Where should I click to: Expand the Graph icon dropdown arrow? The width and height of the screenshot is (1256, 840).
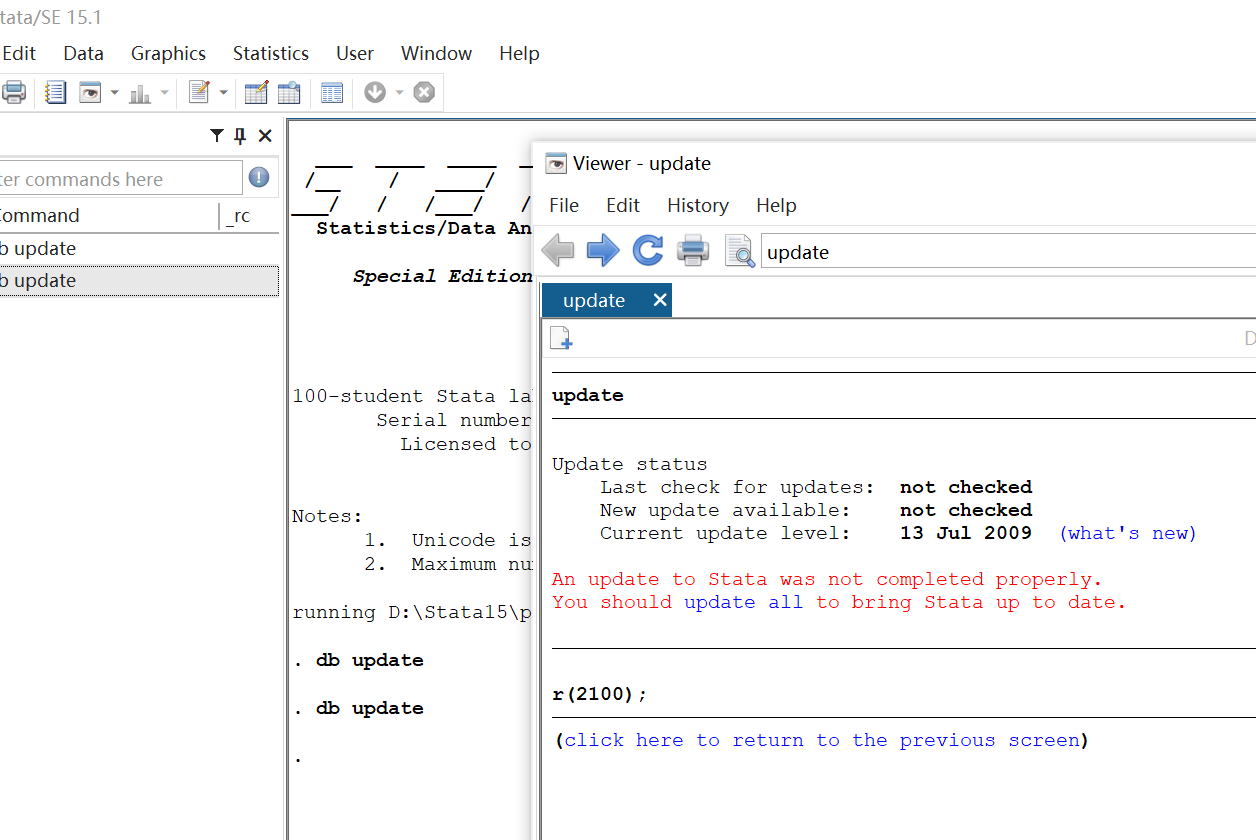click(164, 93)
